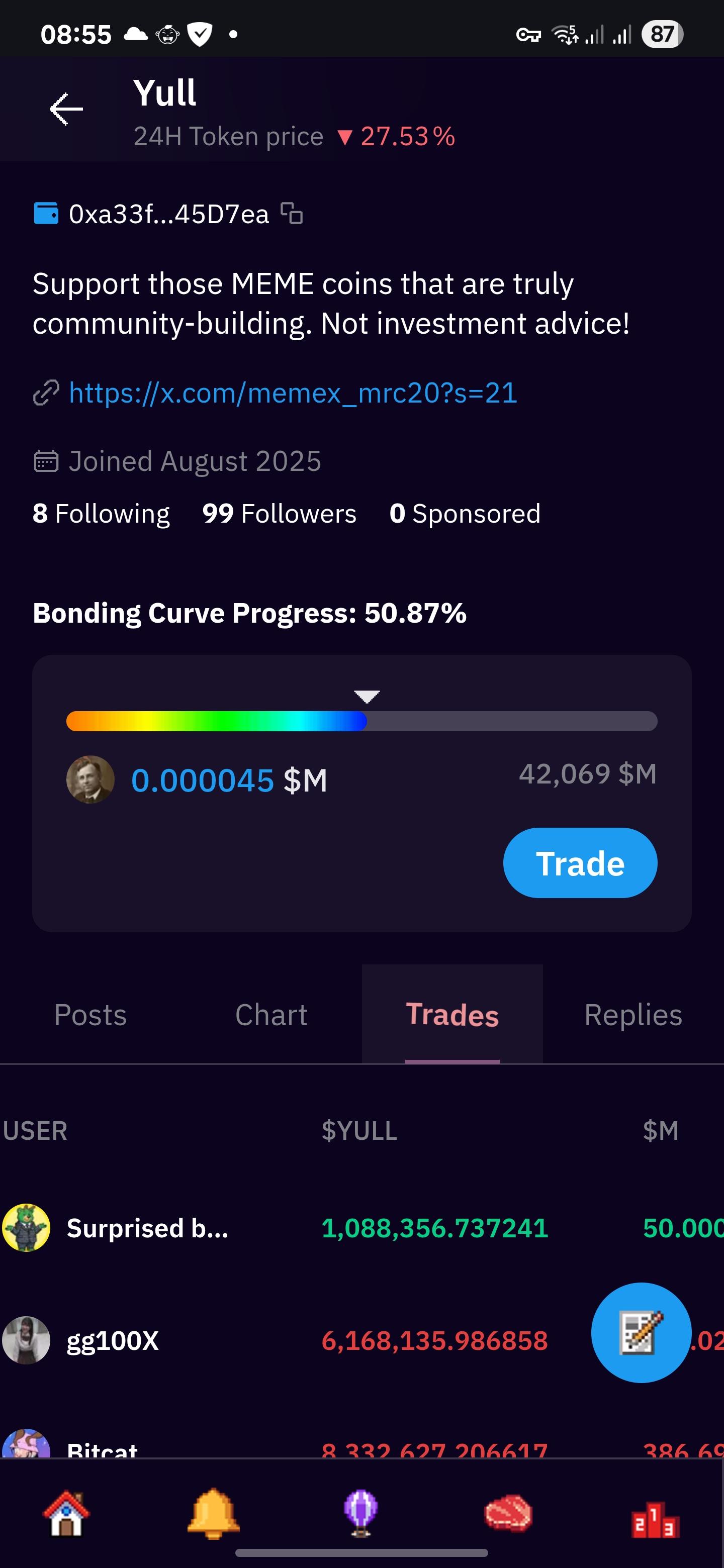724x1568 pixels.
Task: Open Surprised b... user avatar
Action: (x=26, y=1228)
